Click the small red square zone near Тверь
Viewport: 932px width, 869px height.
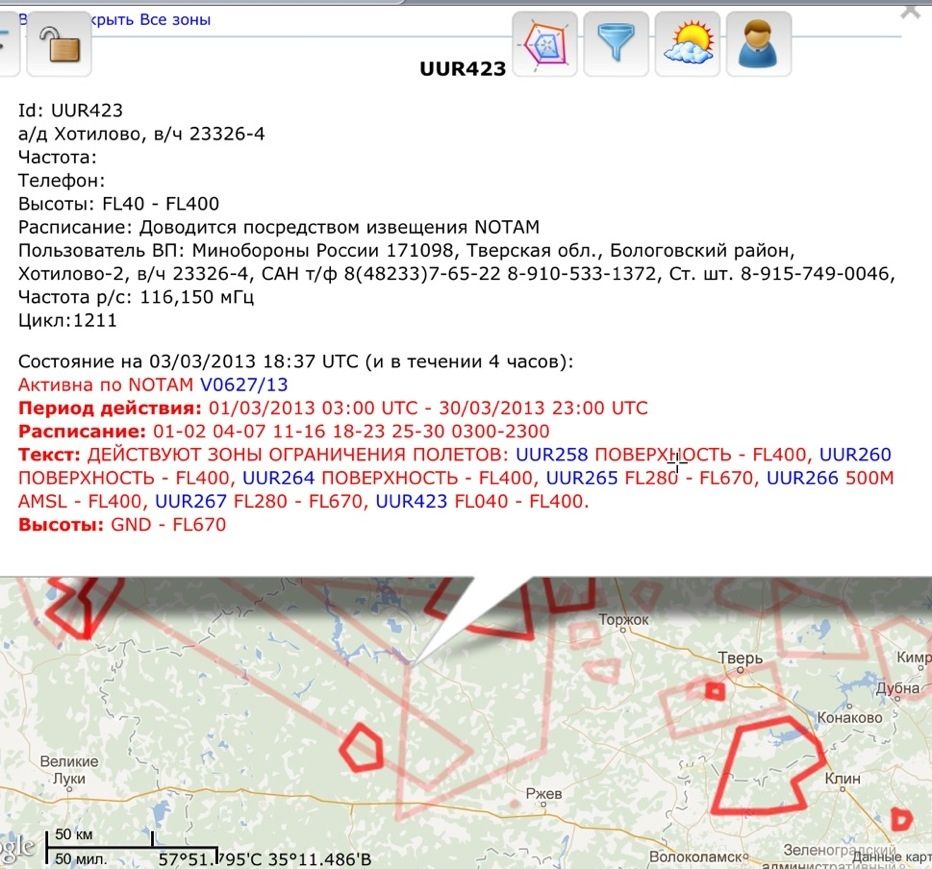pos(715,691)
